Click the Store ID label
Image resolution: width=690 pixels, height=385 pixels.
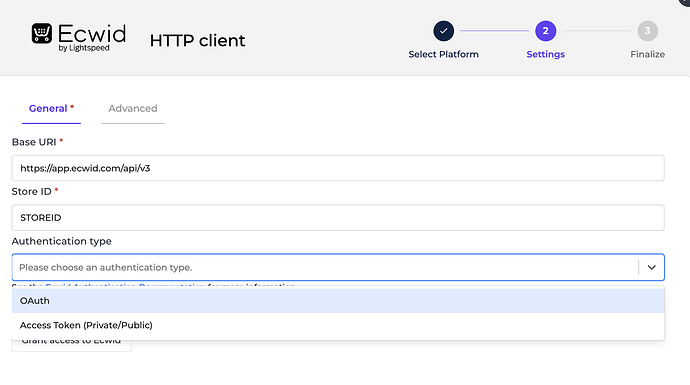coord(32,192)
